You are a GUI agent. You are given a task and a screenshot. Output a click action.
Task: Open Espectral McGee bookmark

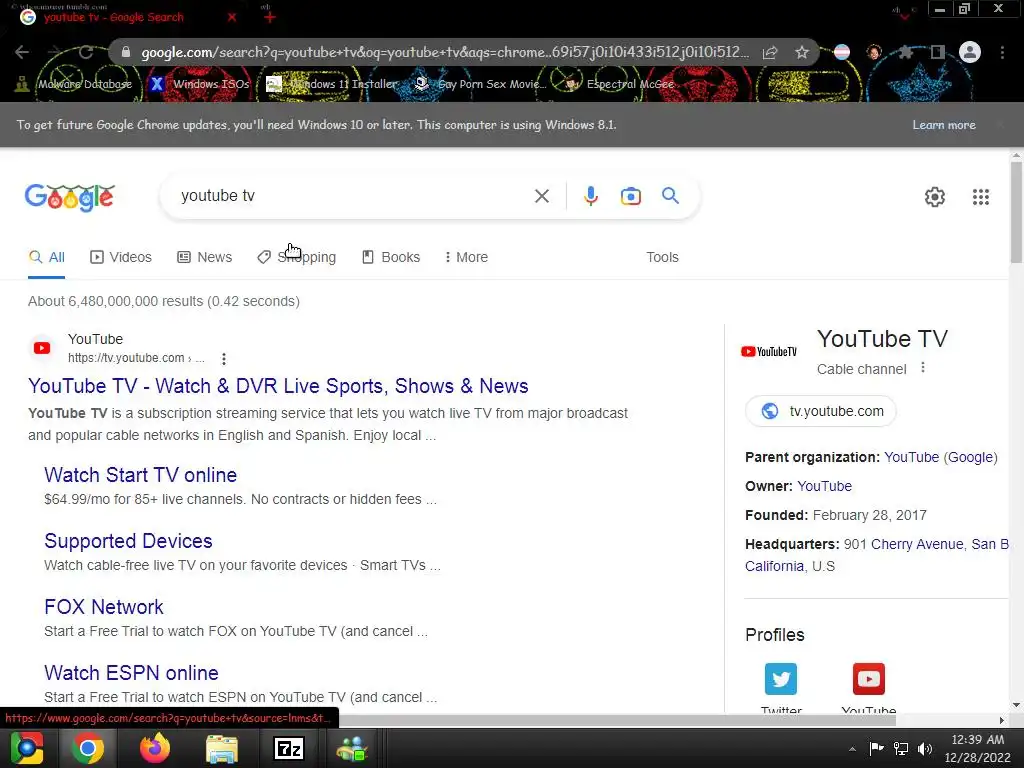click(x=619, y=84)
